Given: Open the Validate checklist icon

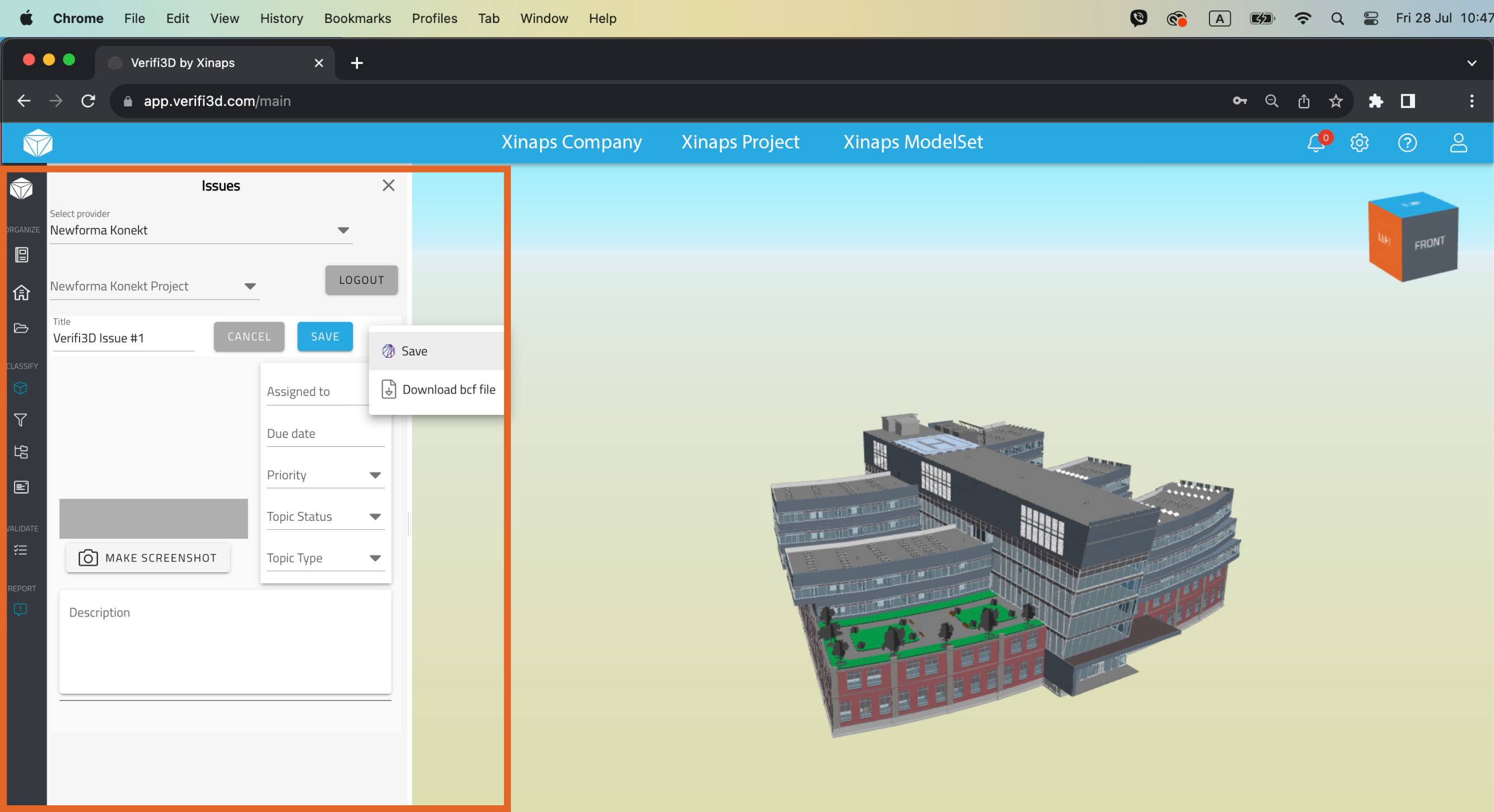Looking at the screenshot, I should click(x=21, y=550).
